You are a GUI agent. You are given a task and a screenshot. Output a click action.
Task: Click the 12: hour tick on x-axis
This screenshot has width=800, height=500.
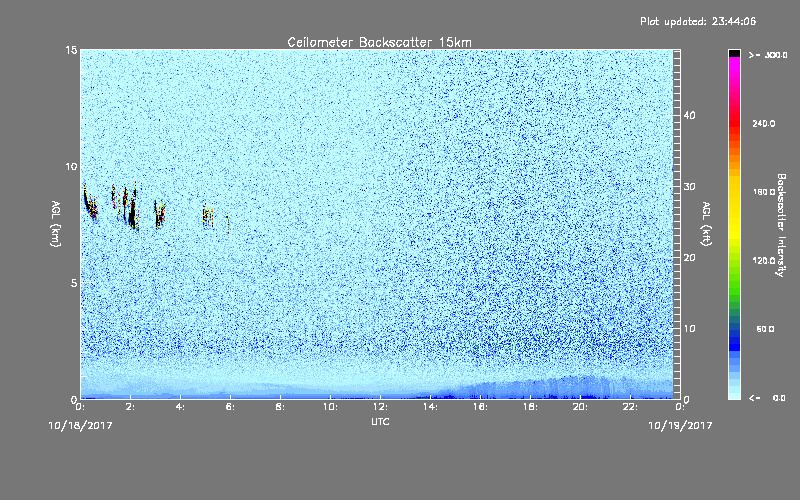point(380,407)
